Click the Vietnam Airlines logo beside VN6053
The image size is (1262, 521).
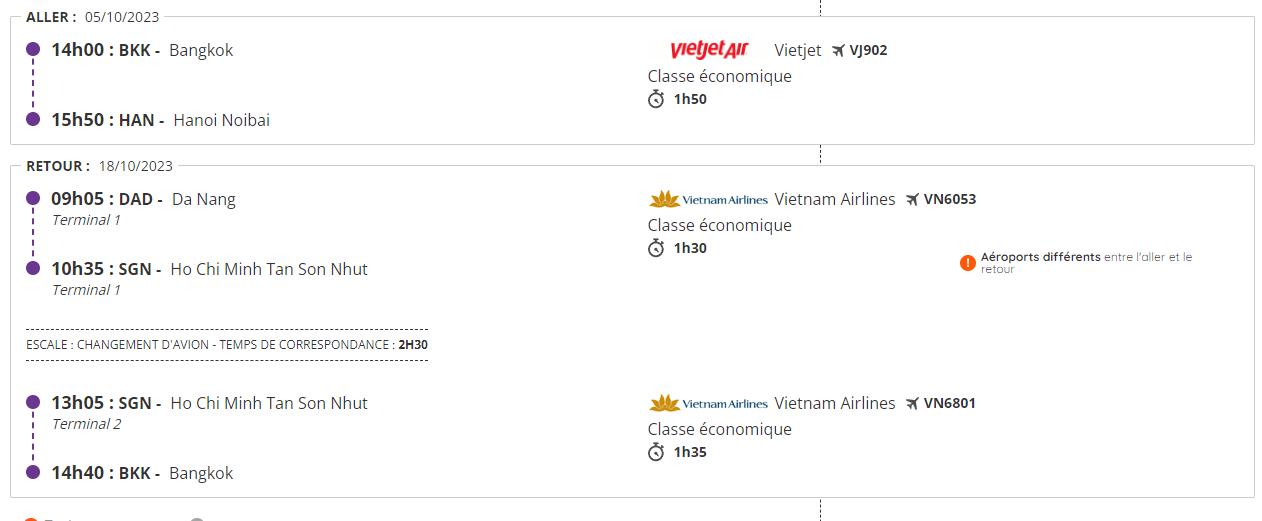[708, 199]
